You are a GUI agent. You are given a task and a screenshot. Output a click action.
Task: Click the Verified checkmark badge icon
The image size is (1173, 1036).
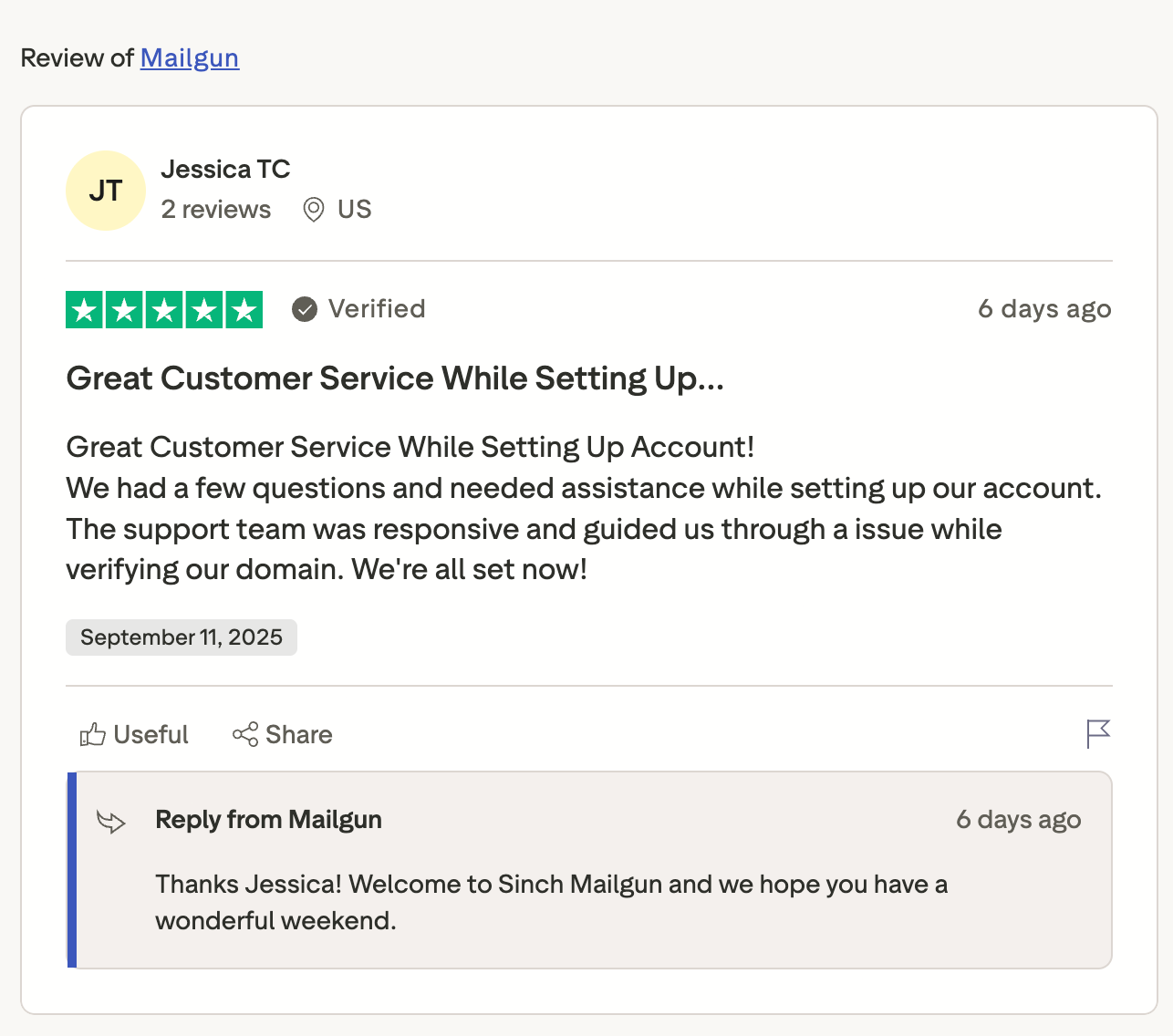coord(305,310)
